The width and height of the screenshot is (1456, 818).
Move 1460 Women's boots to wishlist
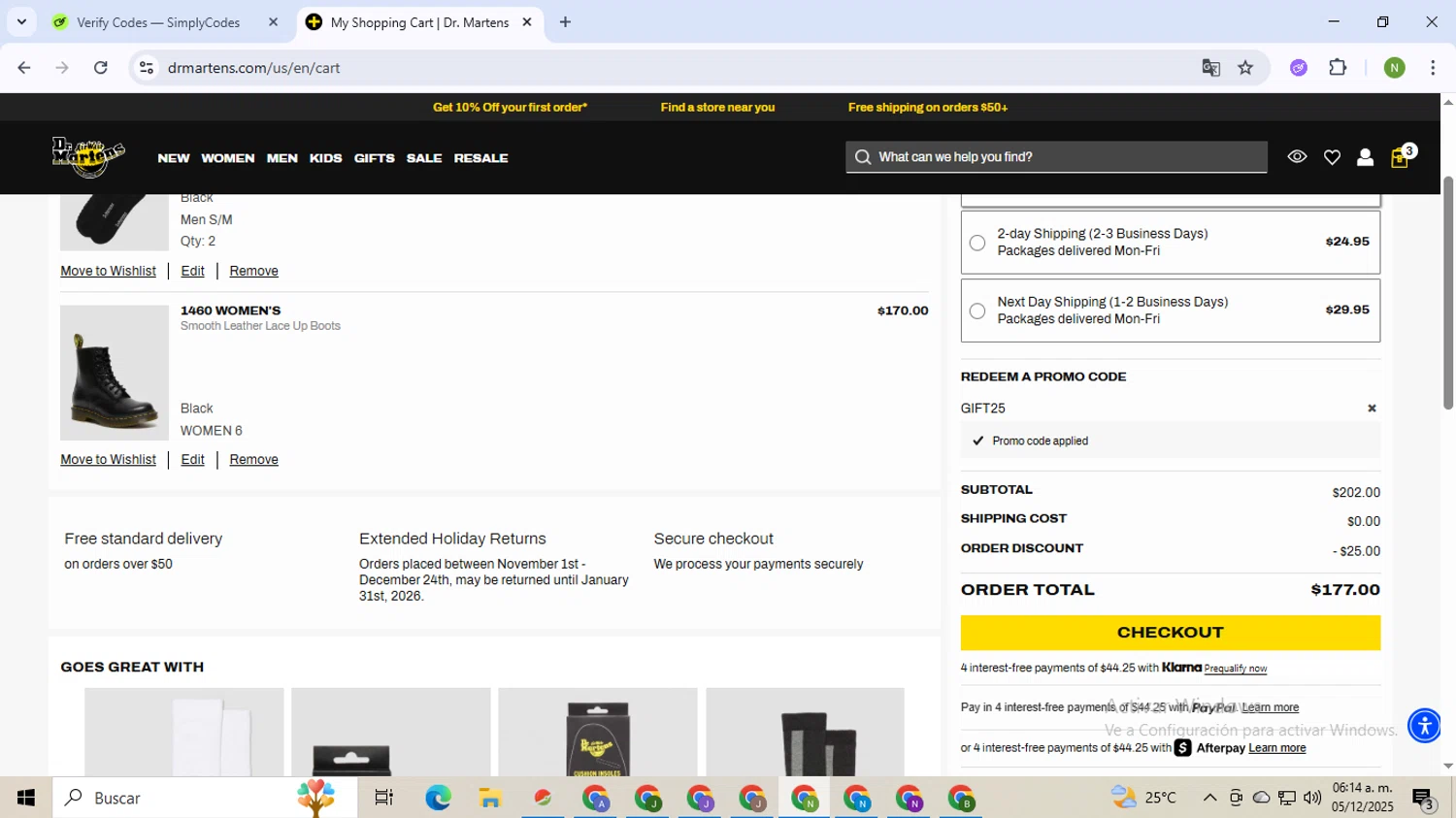(108, 460)
